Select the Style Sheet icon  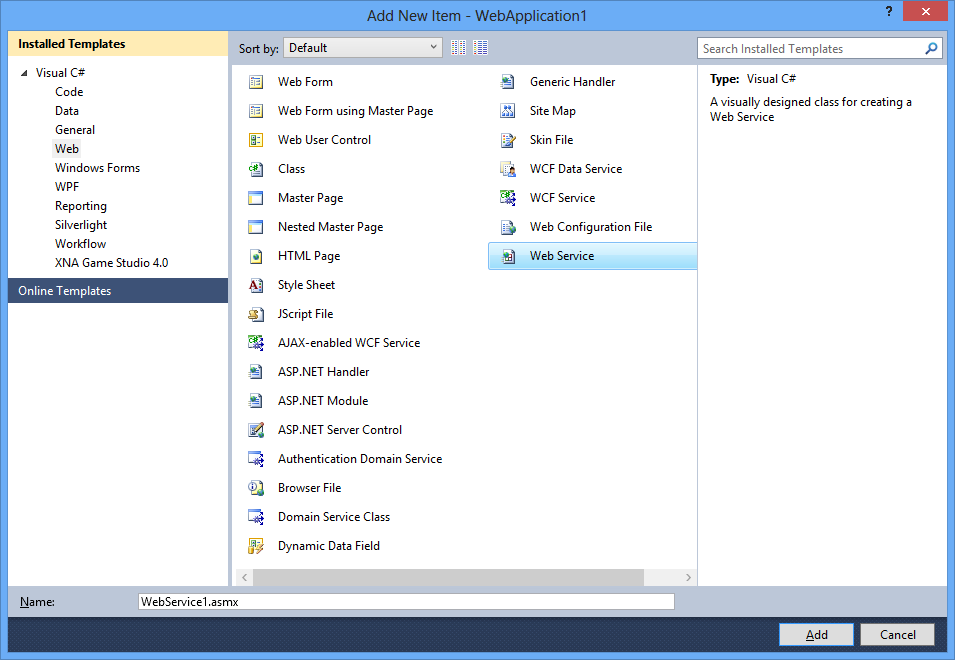pyautogui.click(x=256, y=285)
